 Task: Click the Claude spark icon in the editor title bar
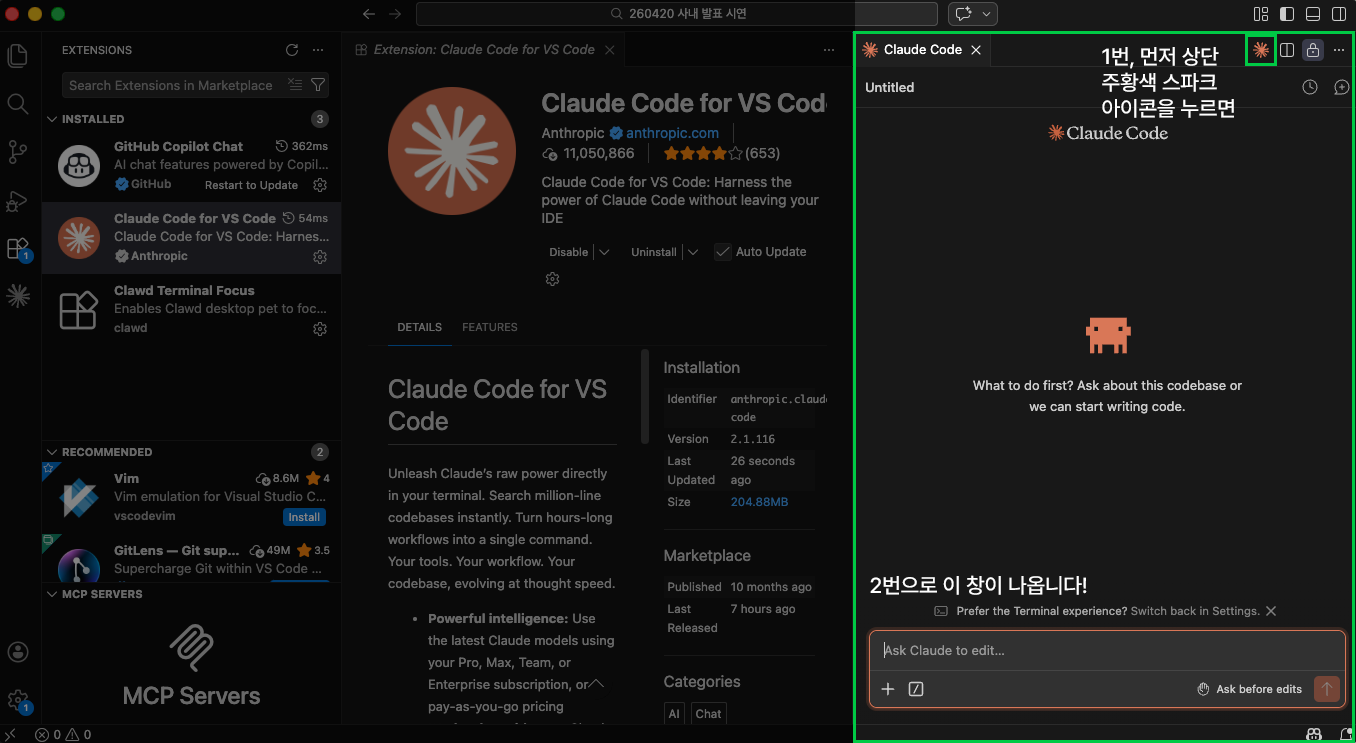click(1261, 50)
